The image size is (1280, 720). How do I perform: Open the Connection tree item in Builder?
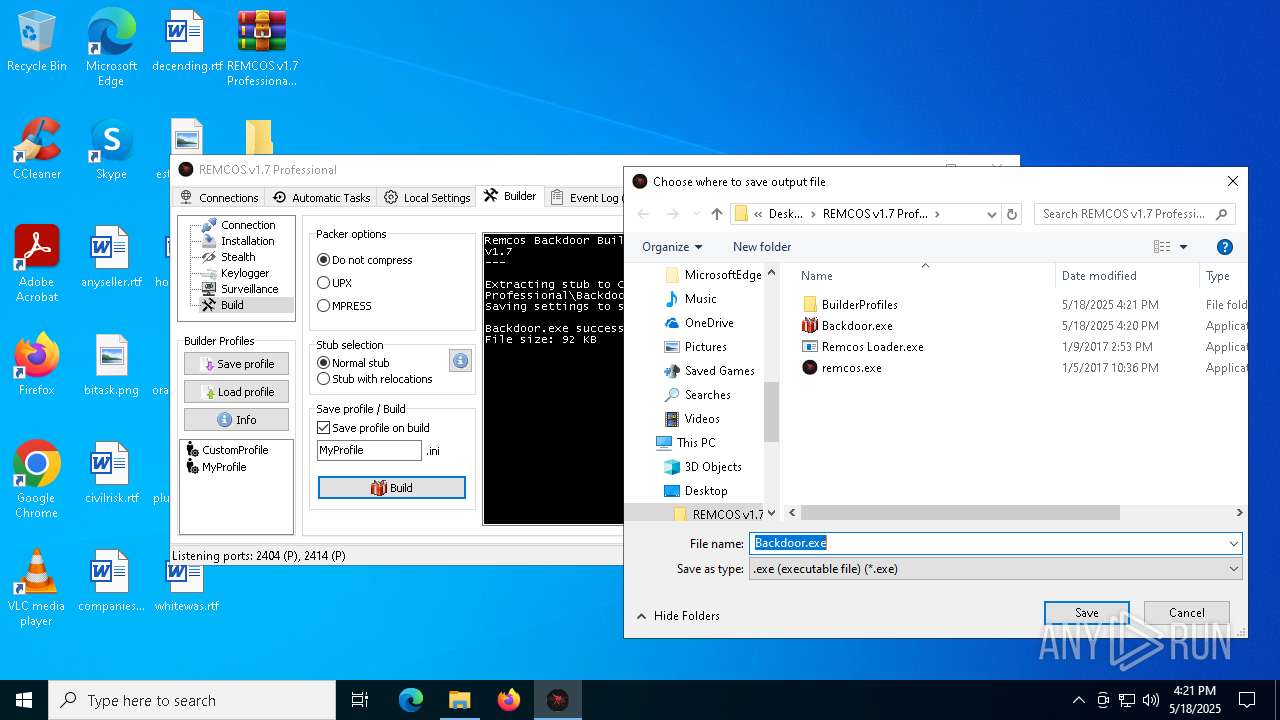[x=248, y=225]
